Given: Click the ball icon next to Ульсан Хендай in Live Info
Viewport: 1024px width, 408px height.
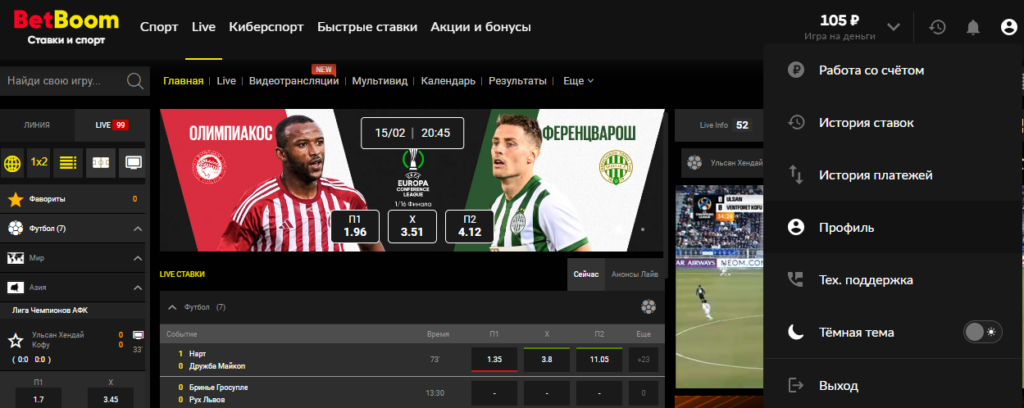Looking at the screenshot, I should click(x=694, y=162).
